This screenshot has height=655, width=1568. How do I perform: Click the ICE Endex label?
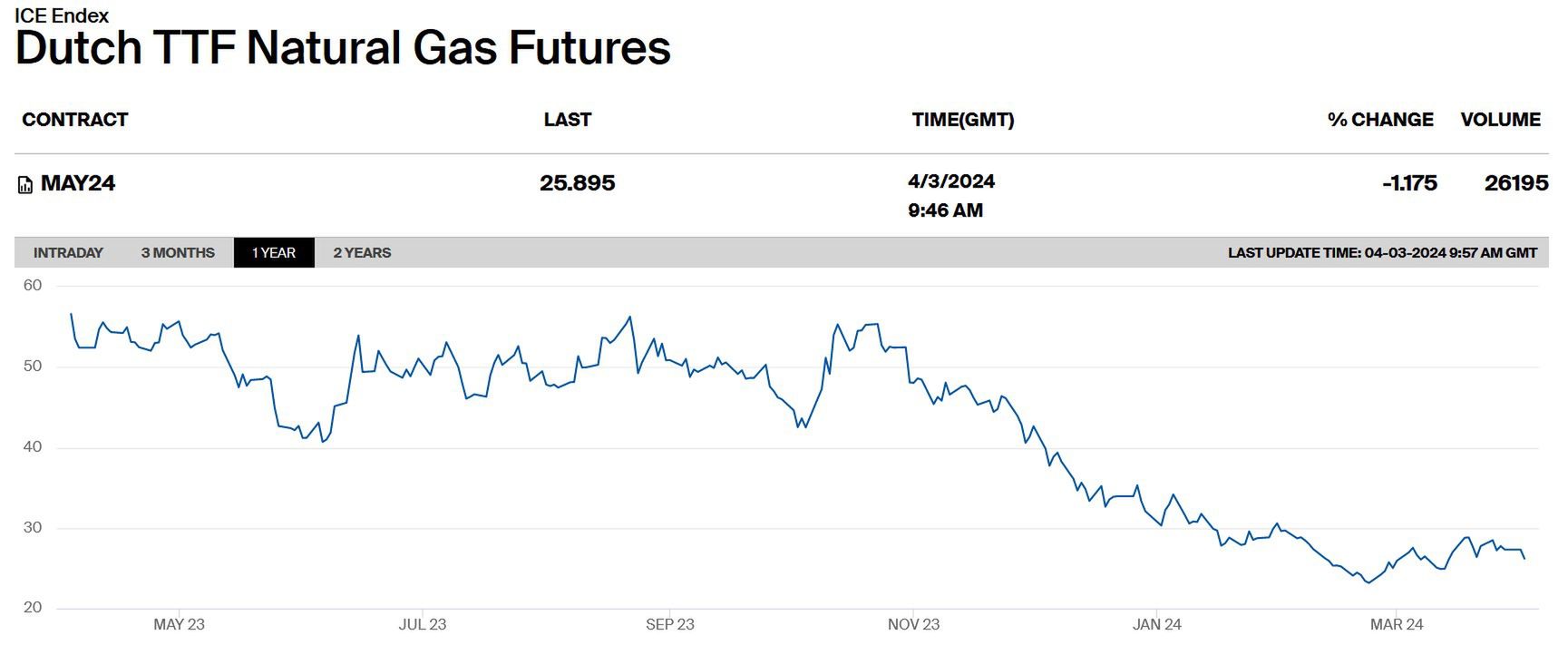coord(62,15)
